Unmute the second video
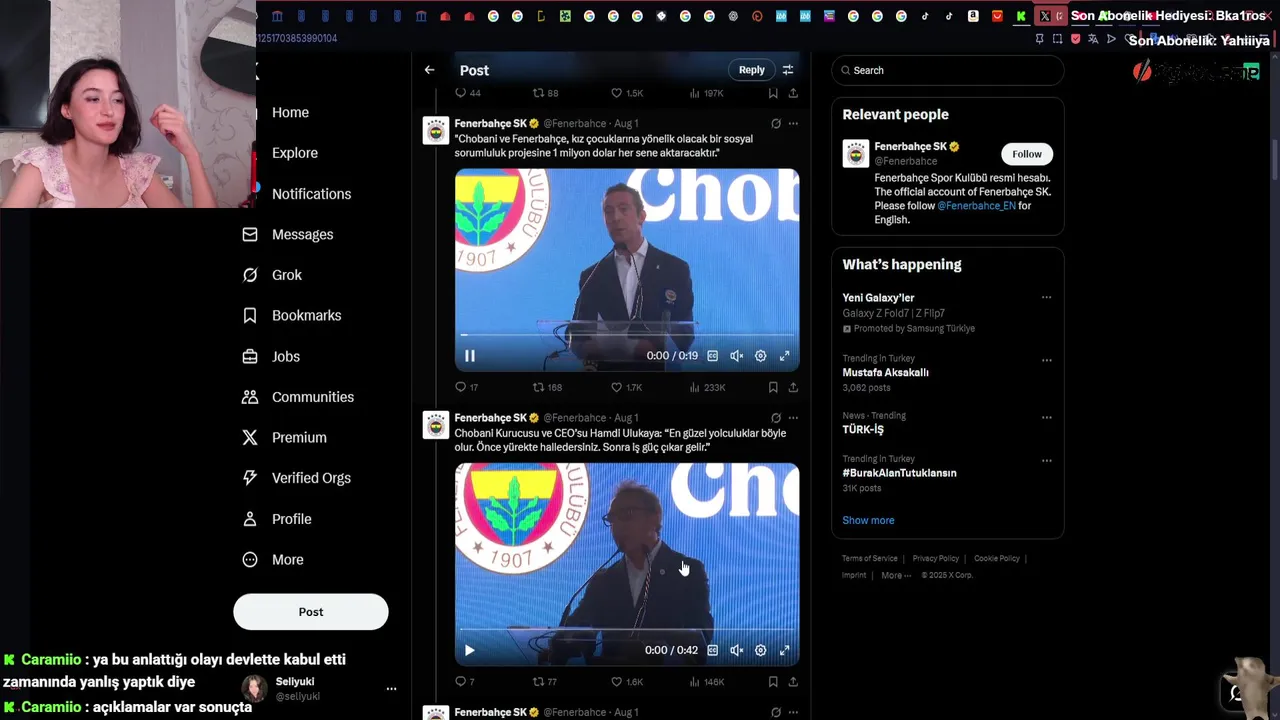 click(736, 650)
